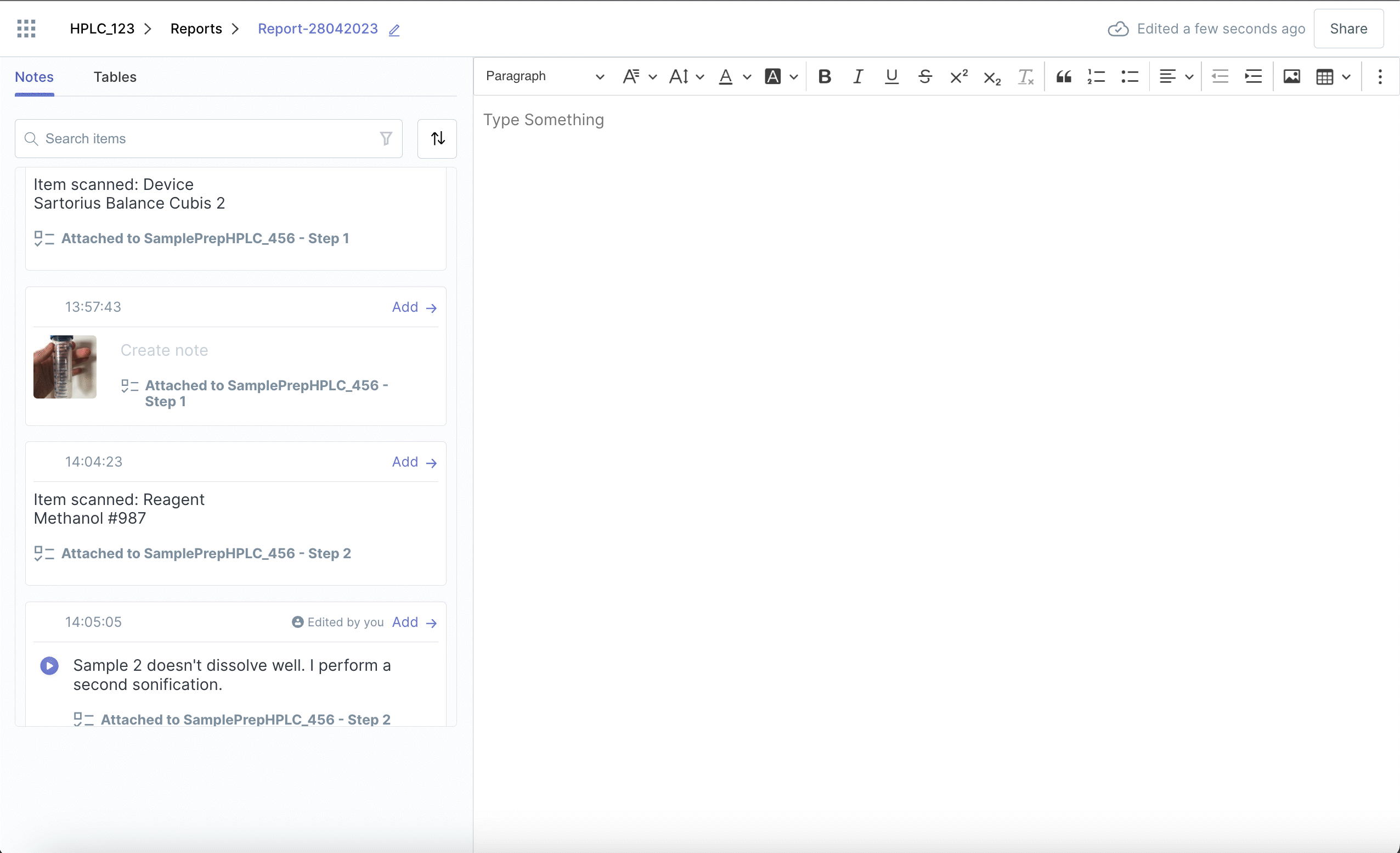
Task: Toggle the numbered list
Action: (1096, 76)
